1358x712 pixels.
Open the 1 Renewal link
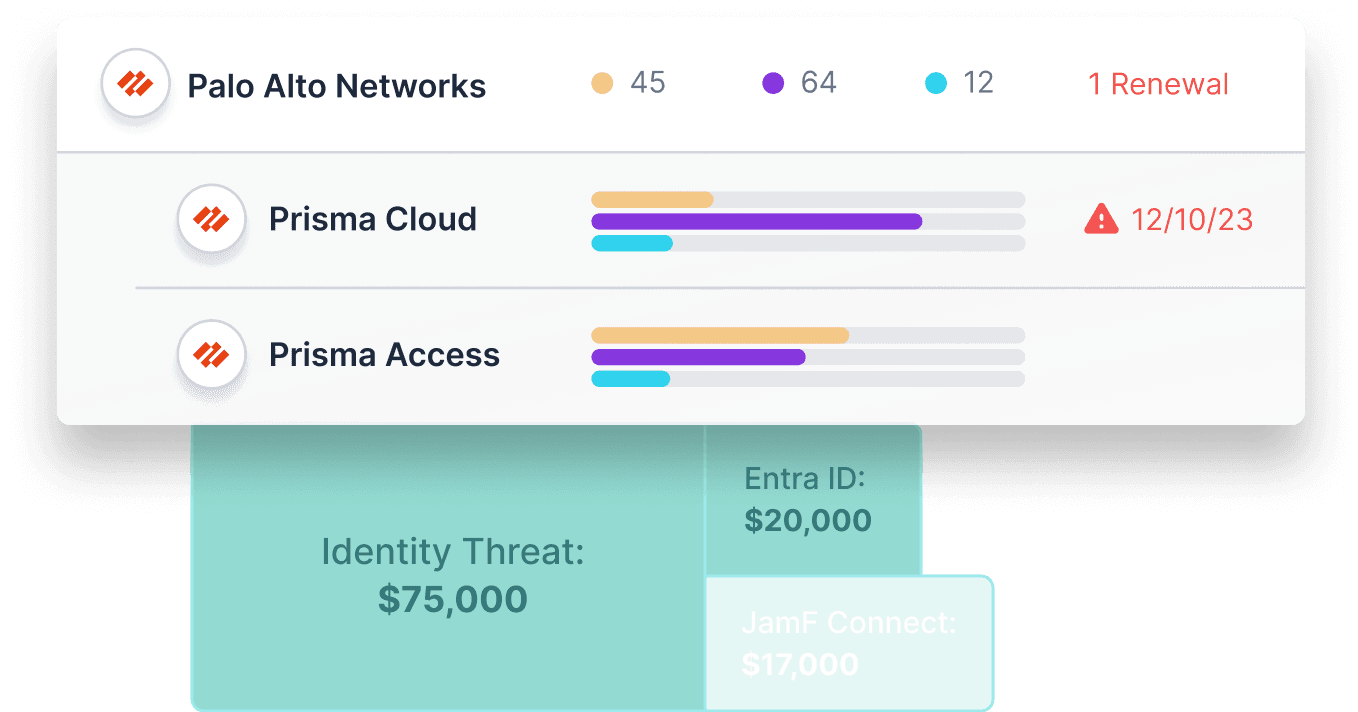click(x=1158, y=84)
